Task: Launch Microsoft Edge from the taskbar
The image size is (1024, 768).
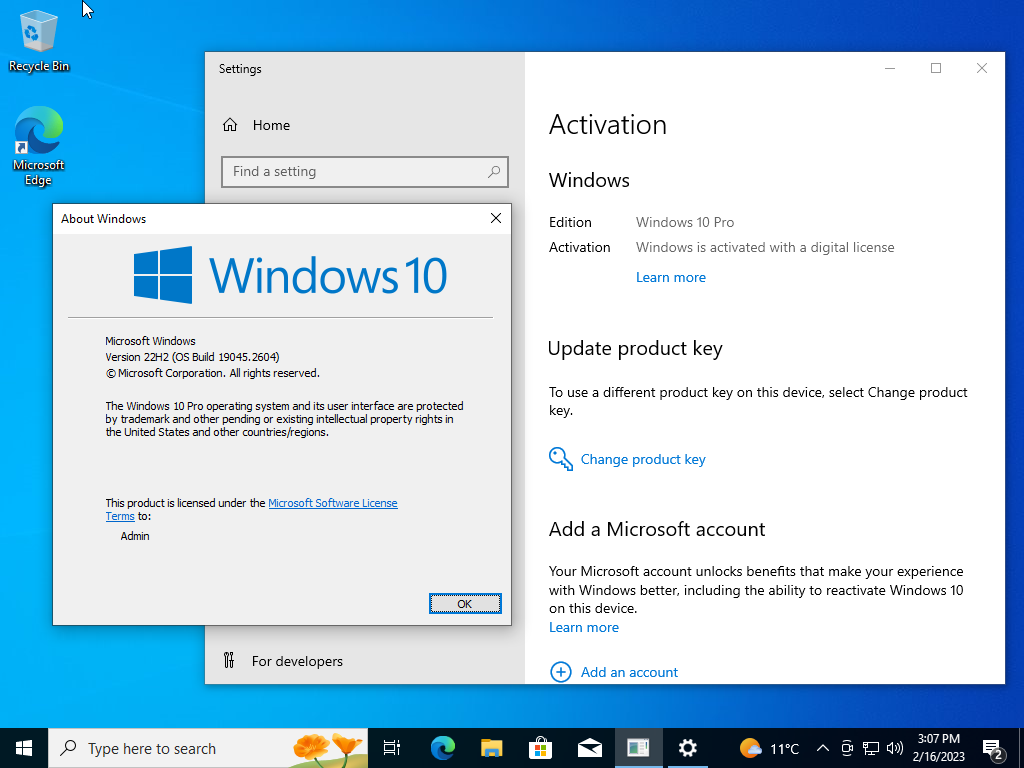Action: [x=442, y=748]
